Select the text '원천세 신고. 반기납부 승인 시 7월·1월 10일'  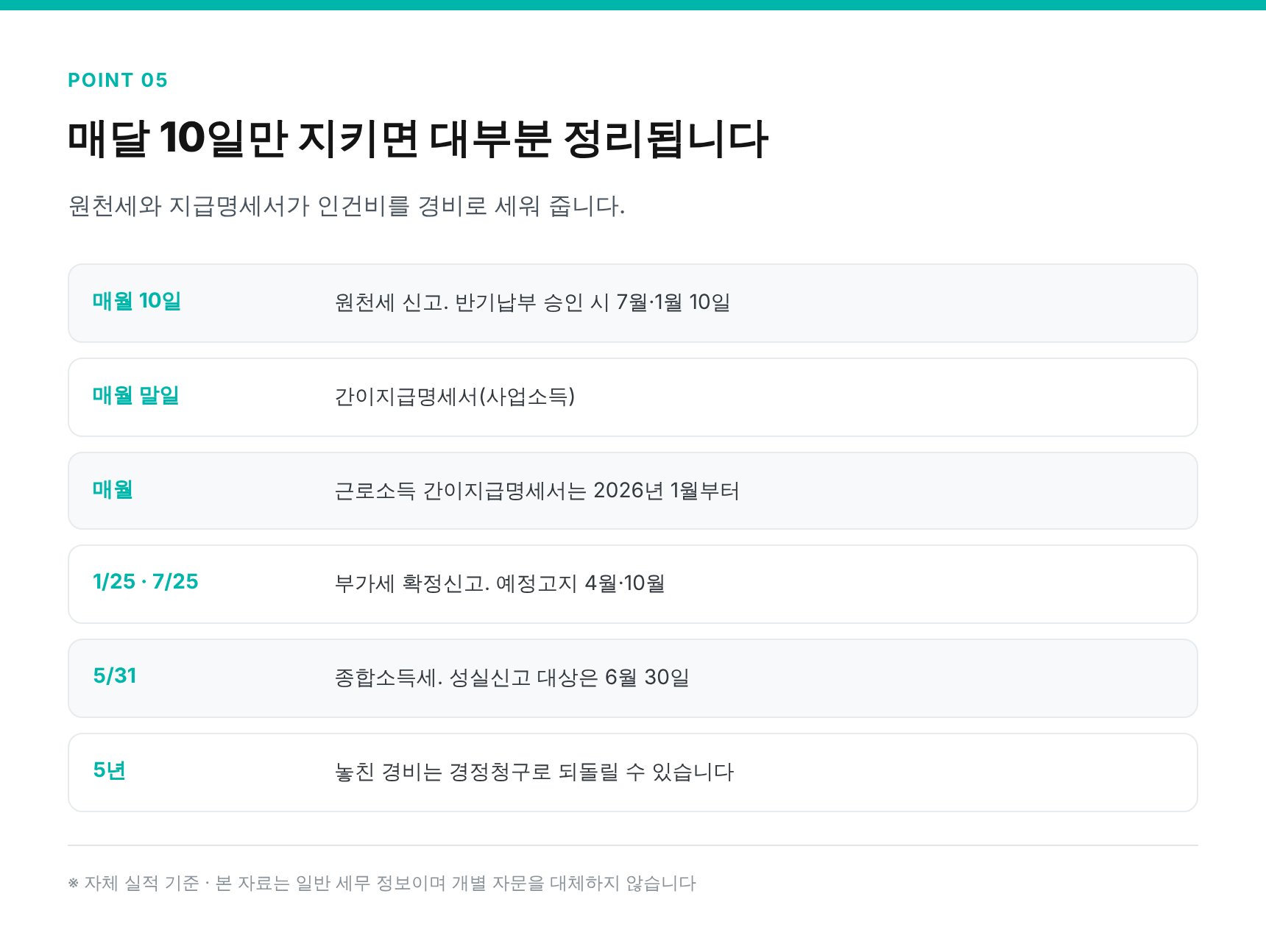pyautogui.click(x=532, y=302)
